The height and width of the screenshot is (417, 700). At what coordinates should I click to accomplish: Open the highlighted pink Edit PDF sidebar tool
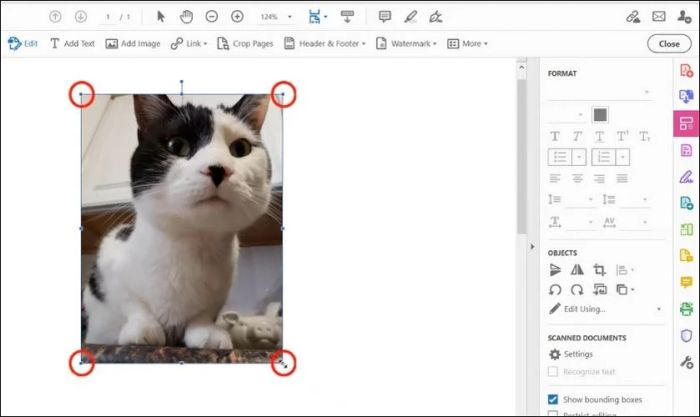click(x=686, y=124)
